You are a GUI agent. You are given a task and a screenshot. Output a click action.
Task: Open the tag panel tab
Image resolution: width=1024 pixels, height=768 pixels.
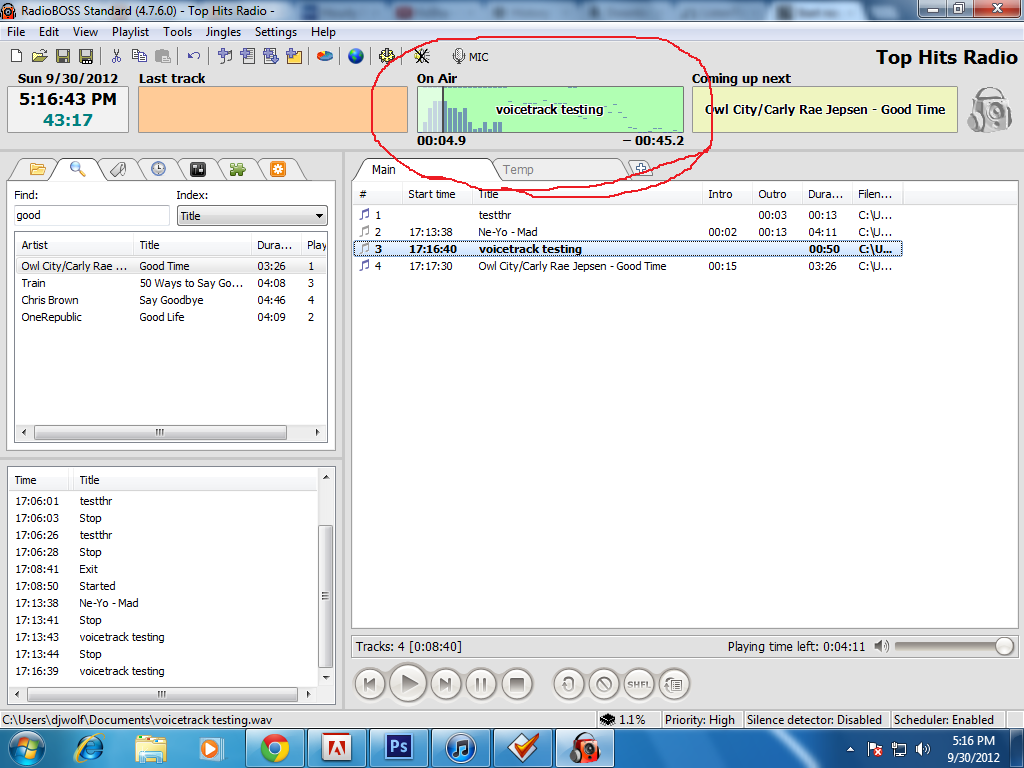click(118, 170)
